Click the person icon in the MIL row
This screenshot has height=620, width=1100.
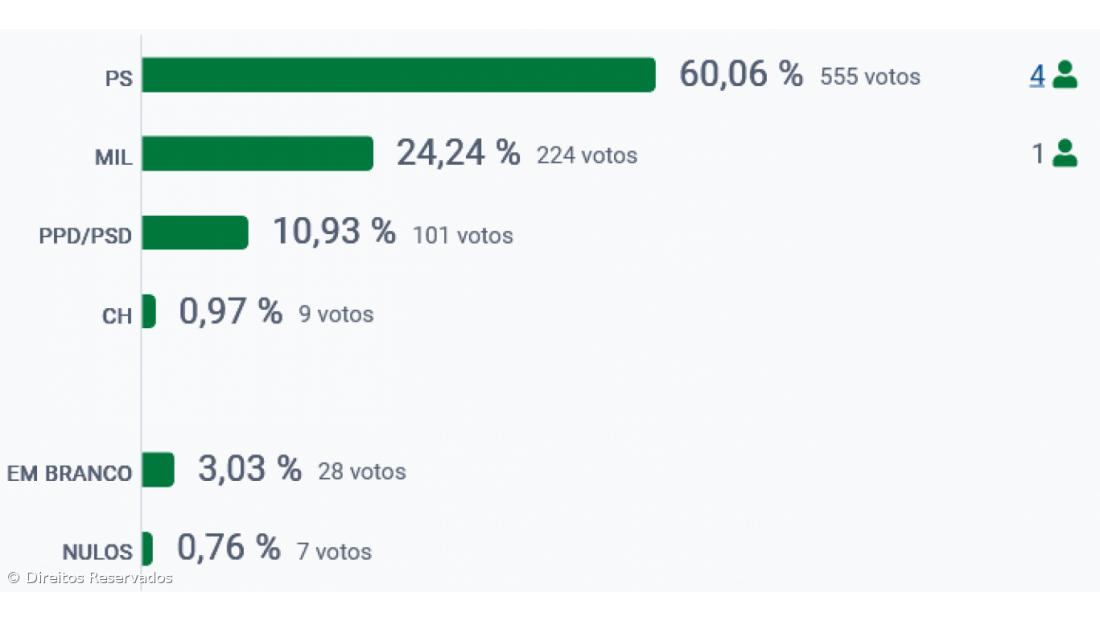tap(1065, 153)
